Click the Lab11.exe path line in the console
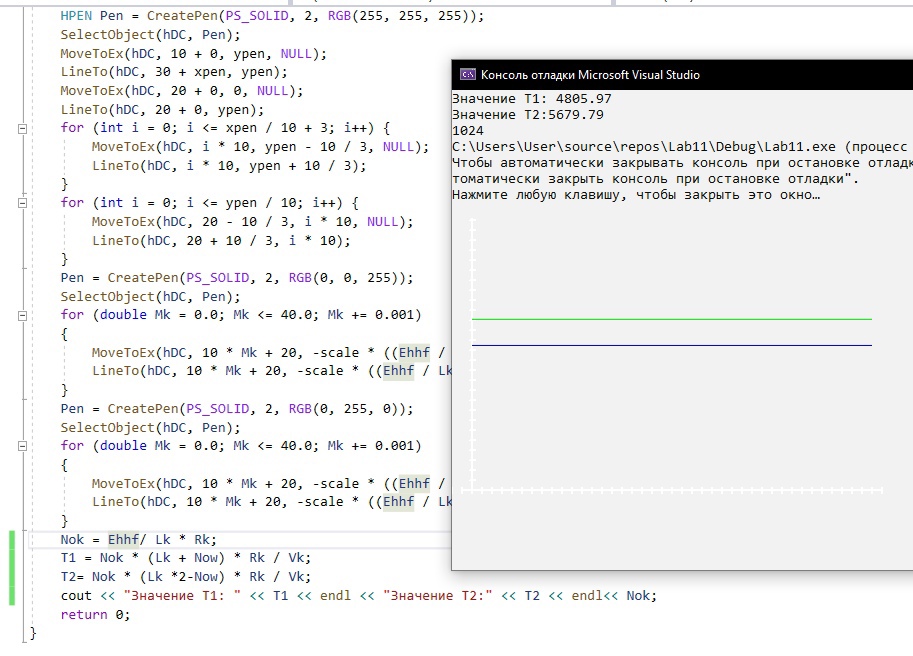 point(680,147)
